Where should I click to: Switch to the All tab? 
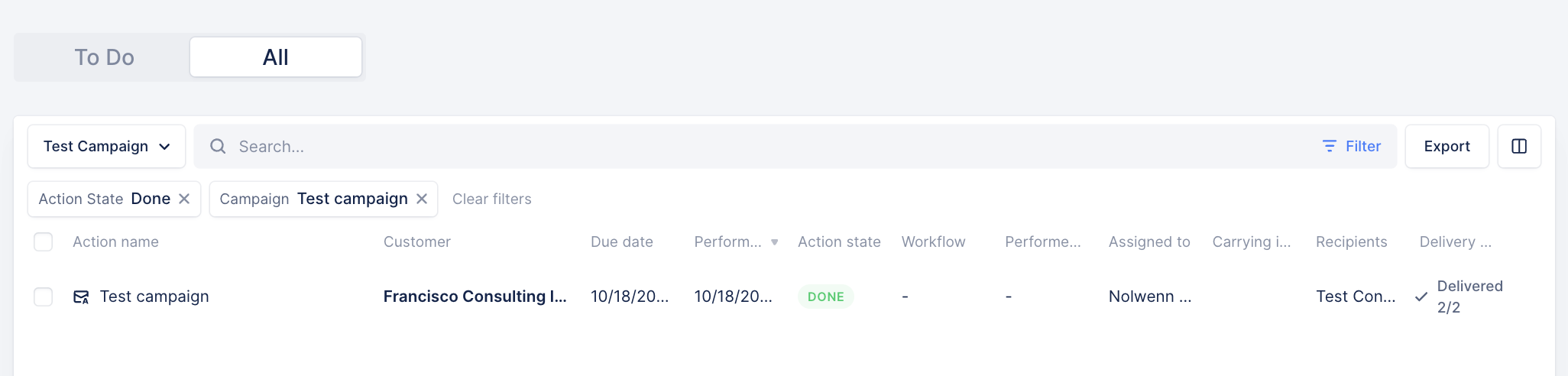[x=275, y=57]
